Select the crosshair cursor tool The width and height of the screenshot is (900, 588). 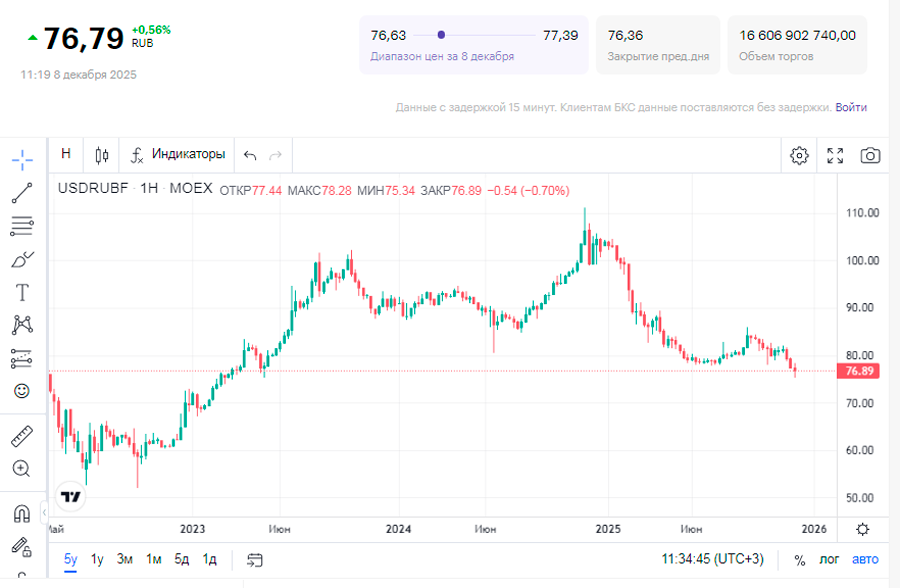(x=22, y=160)
